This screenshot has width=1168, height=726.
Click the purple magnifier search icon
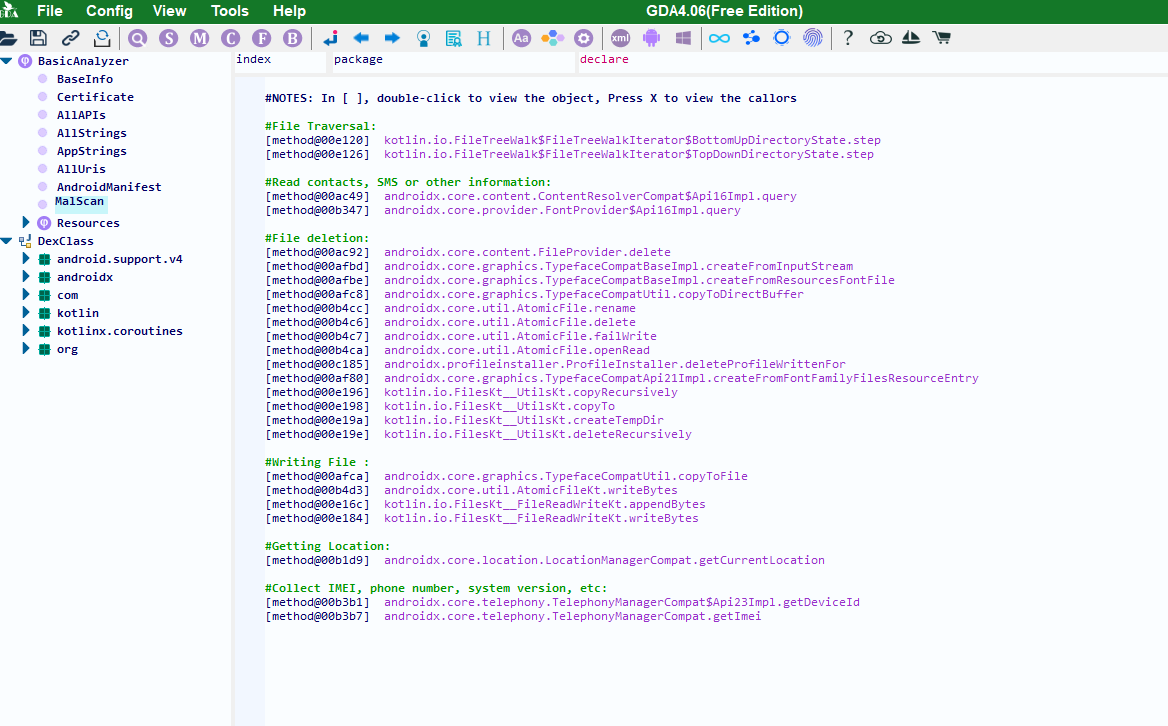pos(137,38)
